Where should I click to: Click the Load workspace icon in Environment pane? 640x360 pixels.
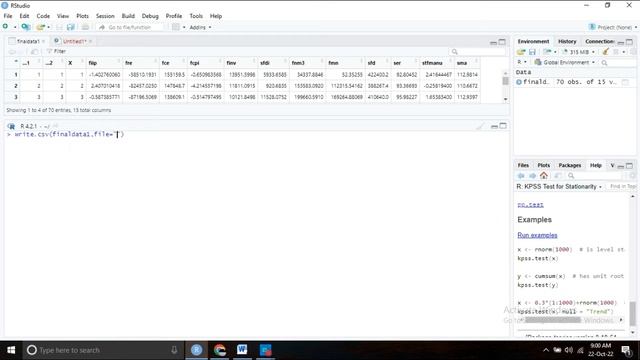521,52
